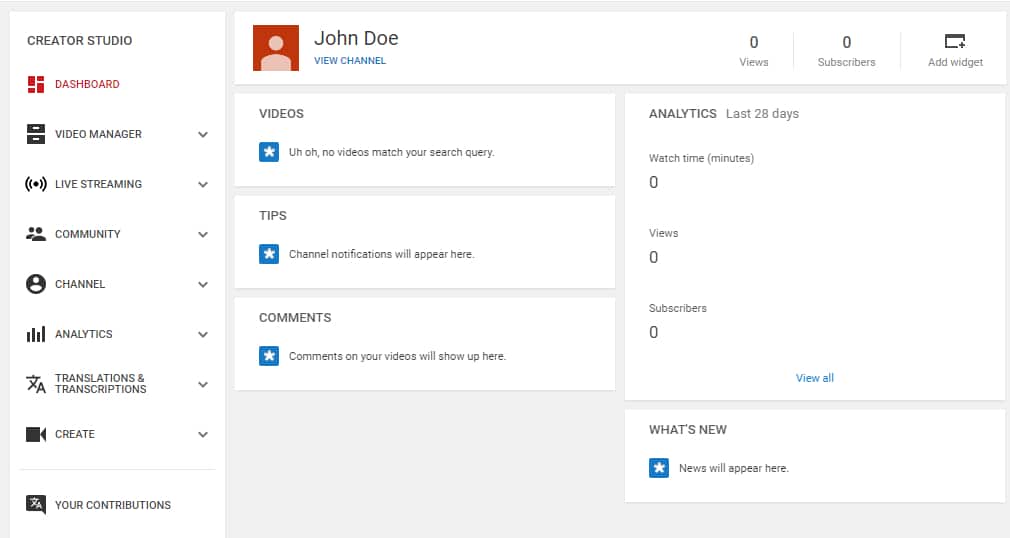Select the Live Streaming menu label
Image resolution: width=1010 pixels, height=538 pixels.
(98, 184)
